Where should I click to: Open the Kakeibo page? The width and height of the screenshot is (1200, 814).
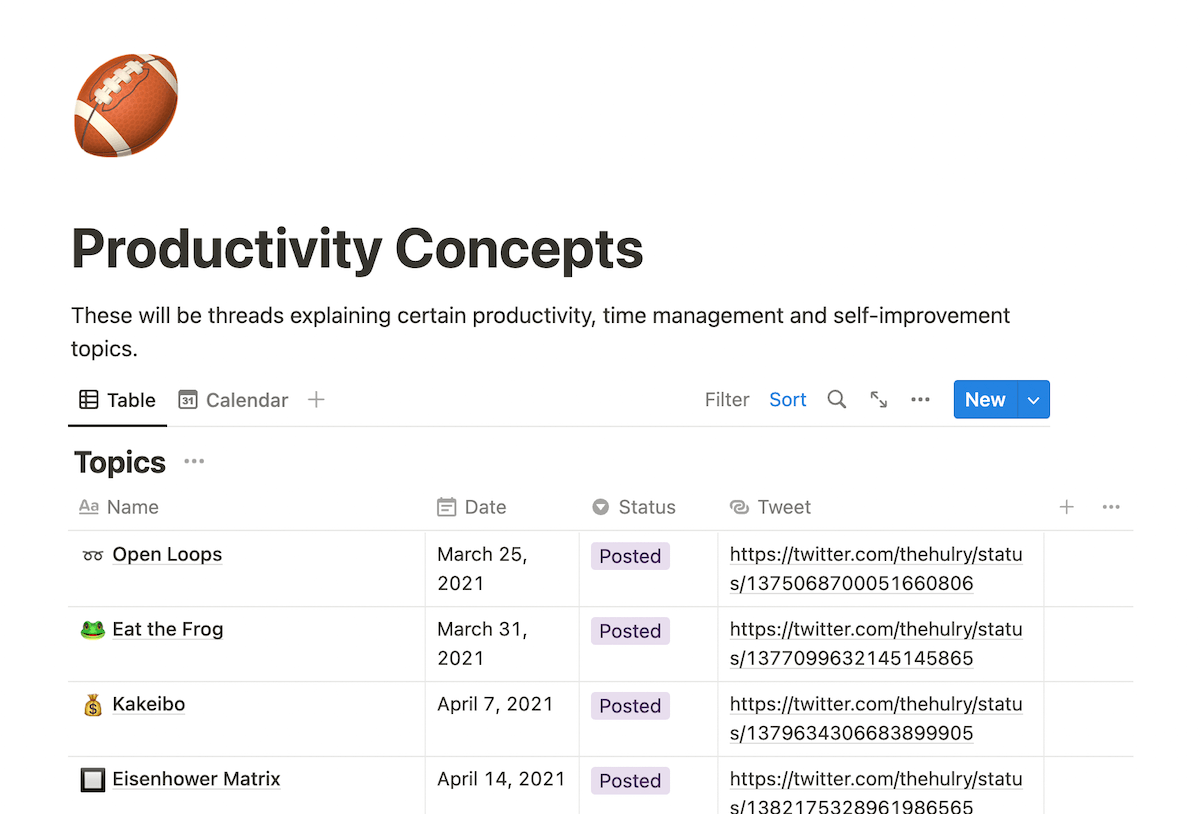[149, 704]
